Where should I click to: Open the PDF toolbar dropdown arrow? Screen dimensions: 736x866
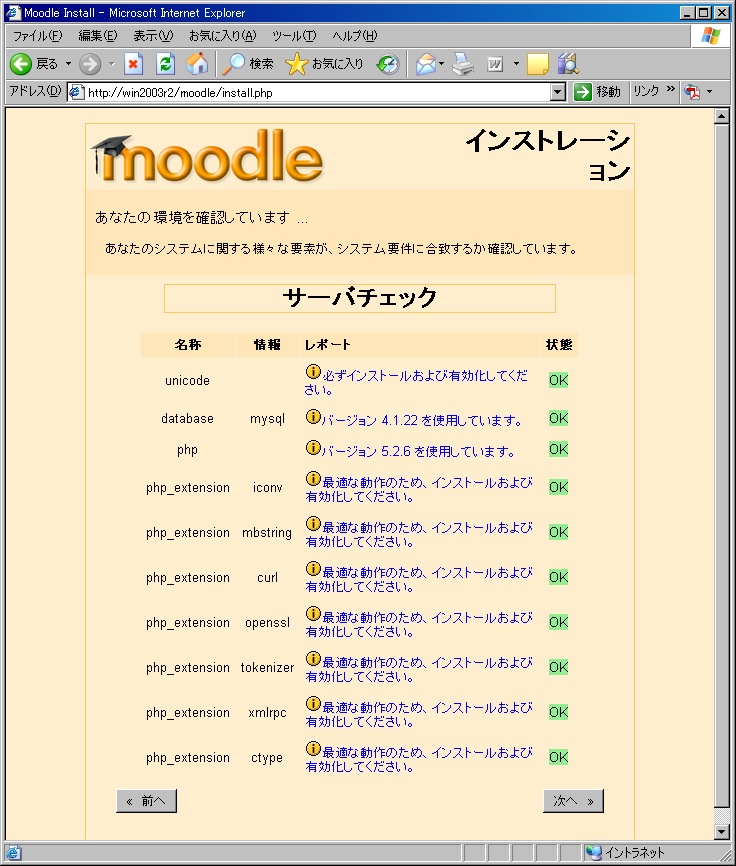coord(709,92)
